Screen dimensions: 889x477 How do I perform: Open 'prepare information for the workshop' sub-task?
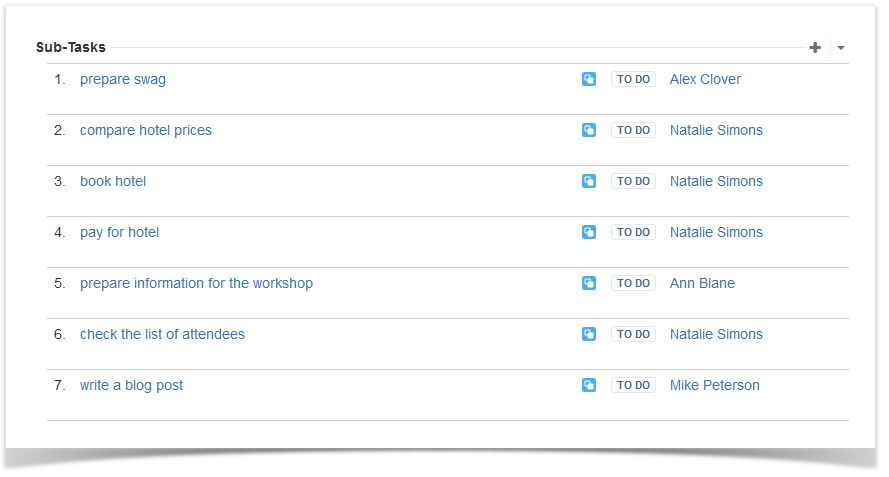pos(196,284)
